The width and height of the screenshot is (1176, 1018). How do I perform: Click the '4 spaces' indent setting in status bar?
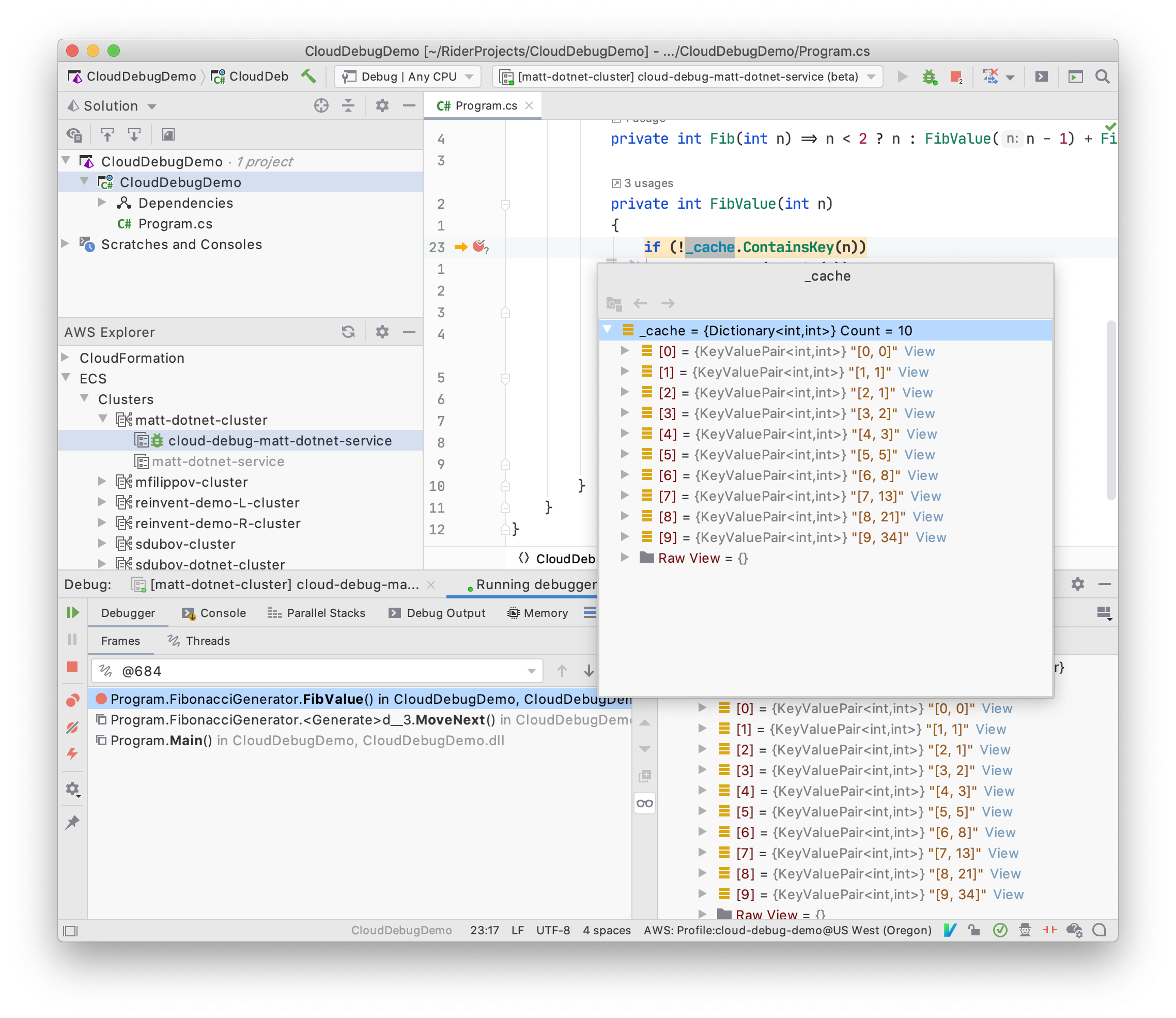click(606, 930)
